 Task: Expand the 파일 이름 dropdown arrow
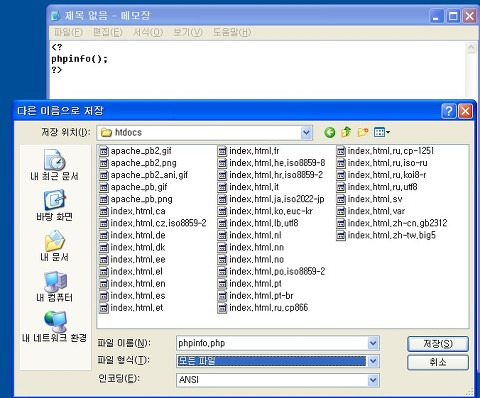pos(373,343)
